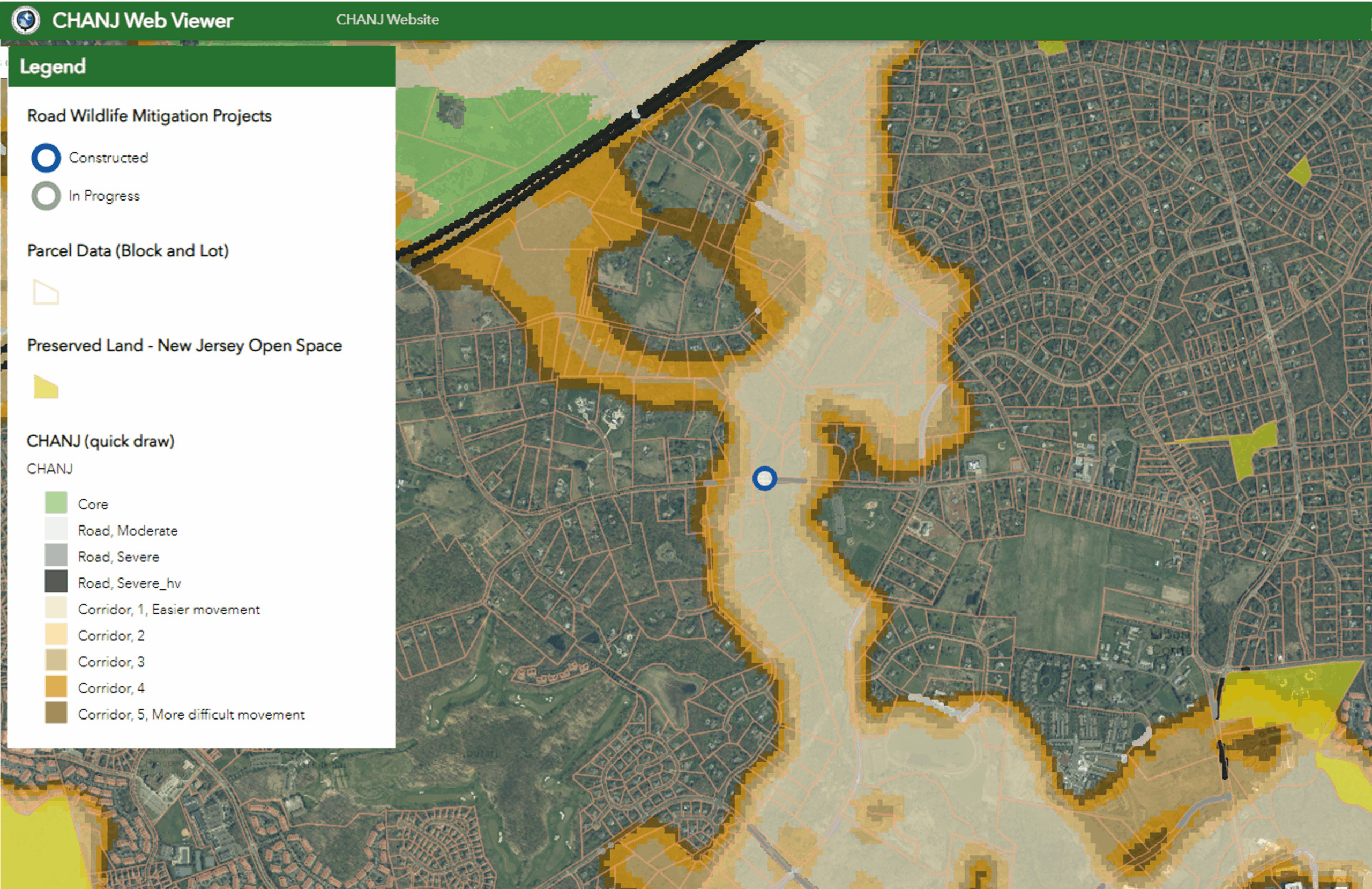Click the CHANJ globe logo icon
Viewport: 1372px width, 889px height.
point(26,21)
